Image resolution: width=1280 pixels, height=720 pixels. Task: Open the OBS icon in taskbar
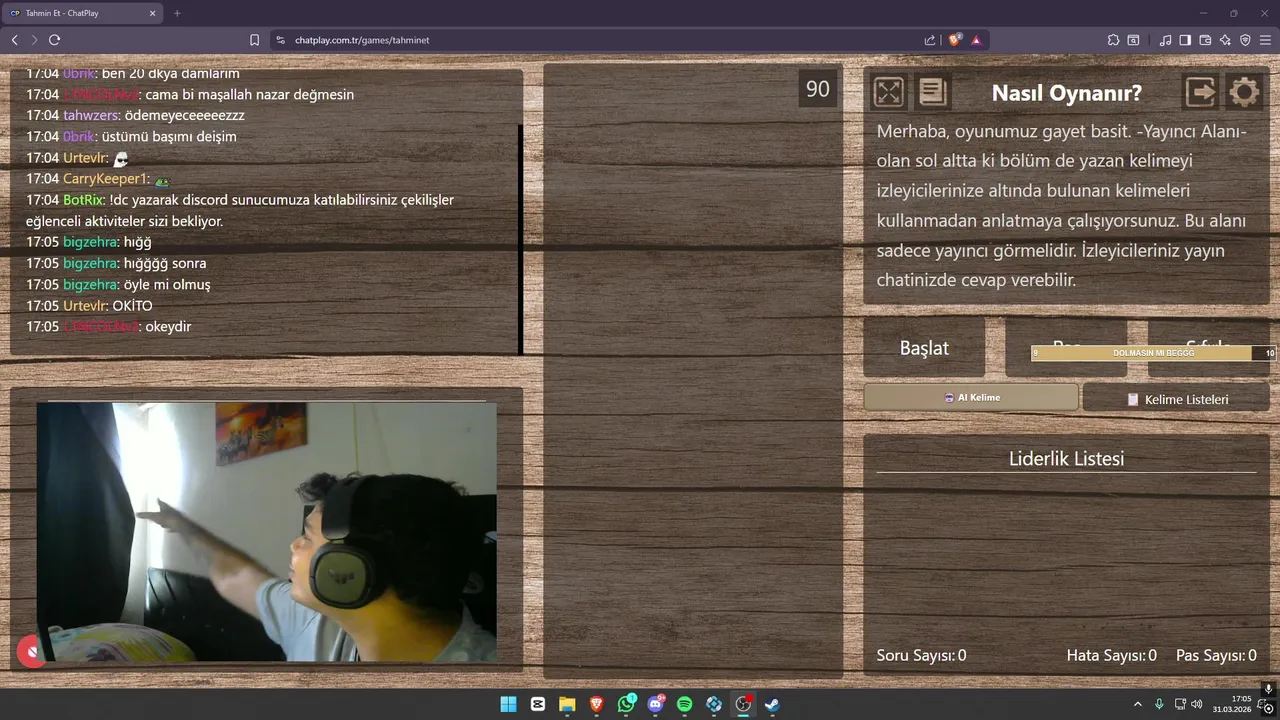tap(743, 704)
